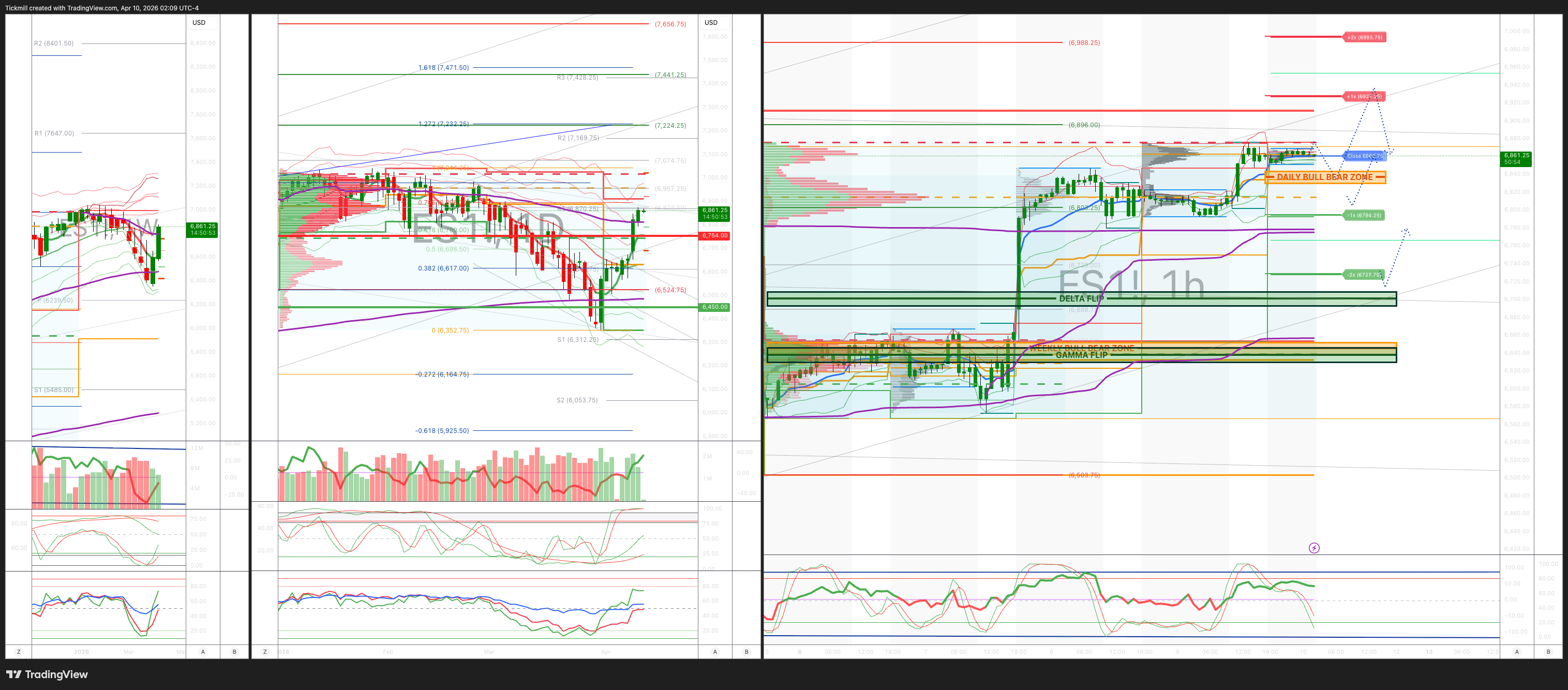
Task: Click B scale mode button on hourly chart
Action: click(x=1548, y=652)
